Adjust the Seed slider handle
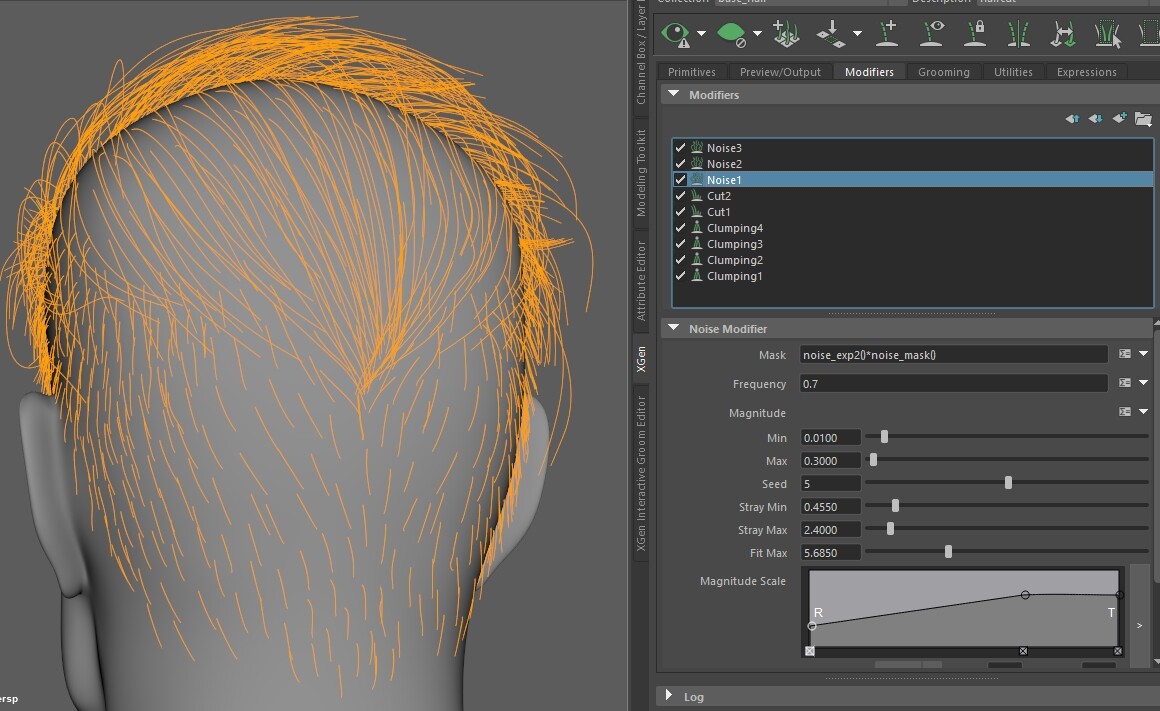This screenshot has height=711, width=1160. click(x=1008, y=482)
